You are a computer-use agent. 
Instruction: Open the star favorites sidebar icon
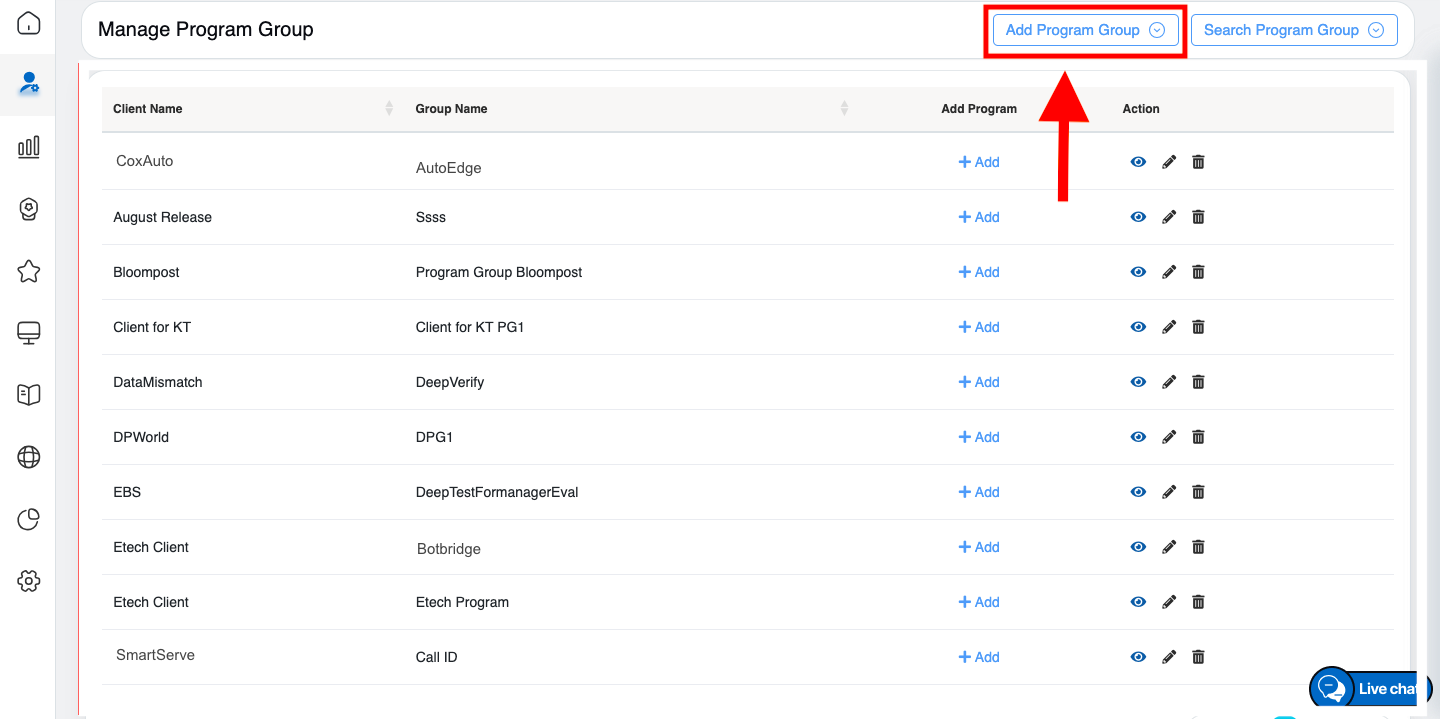click(29, 271)
